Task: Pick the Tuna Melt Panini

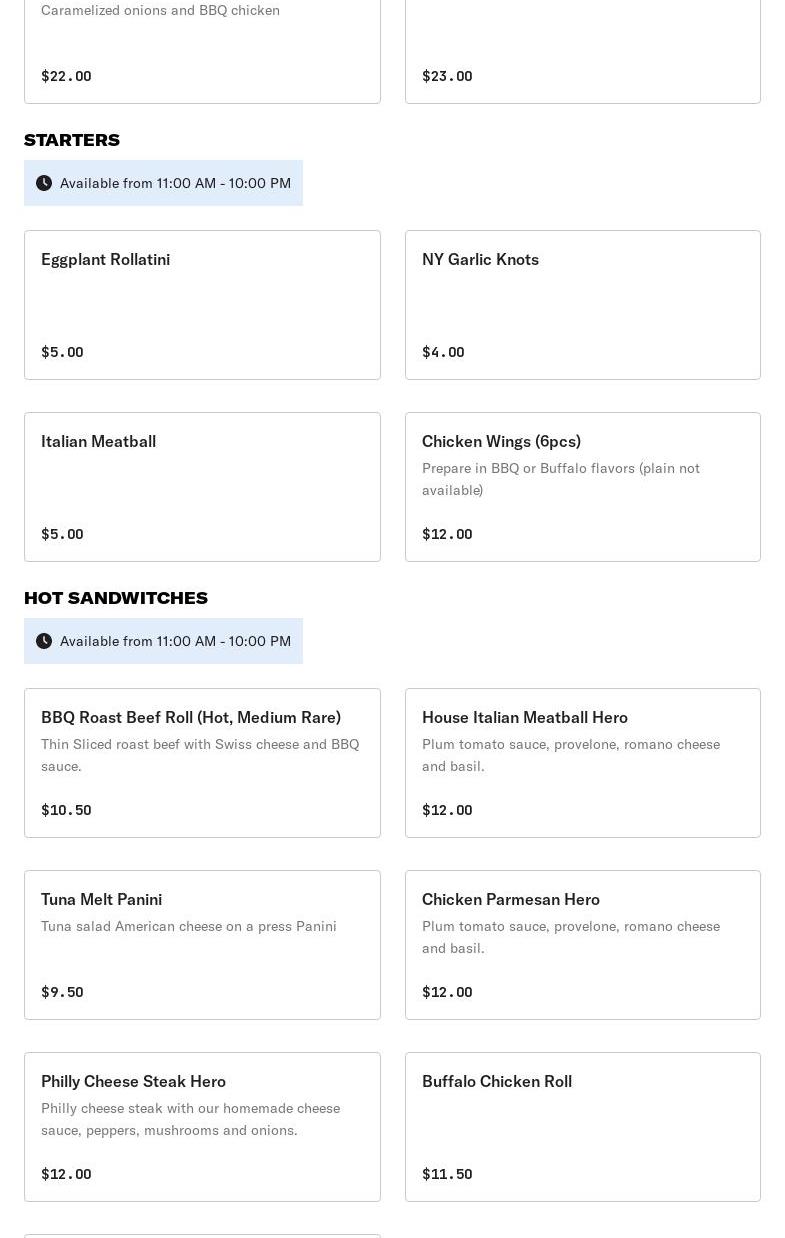Action: [202, 945]
